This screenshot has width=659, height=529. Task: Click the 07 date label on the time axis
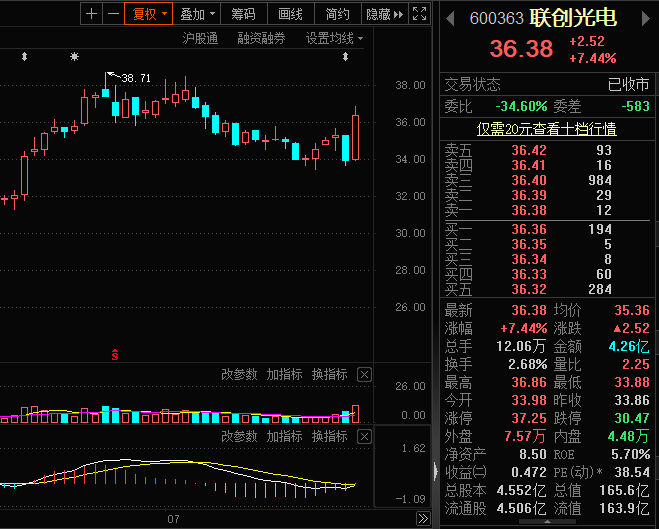(173, 519)
